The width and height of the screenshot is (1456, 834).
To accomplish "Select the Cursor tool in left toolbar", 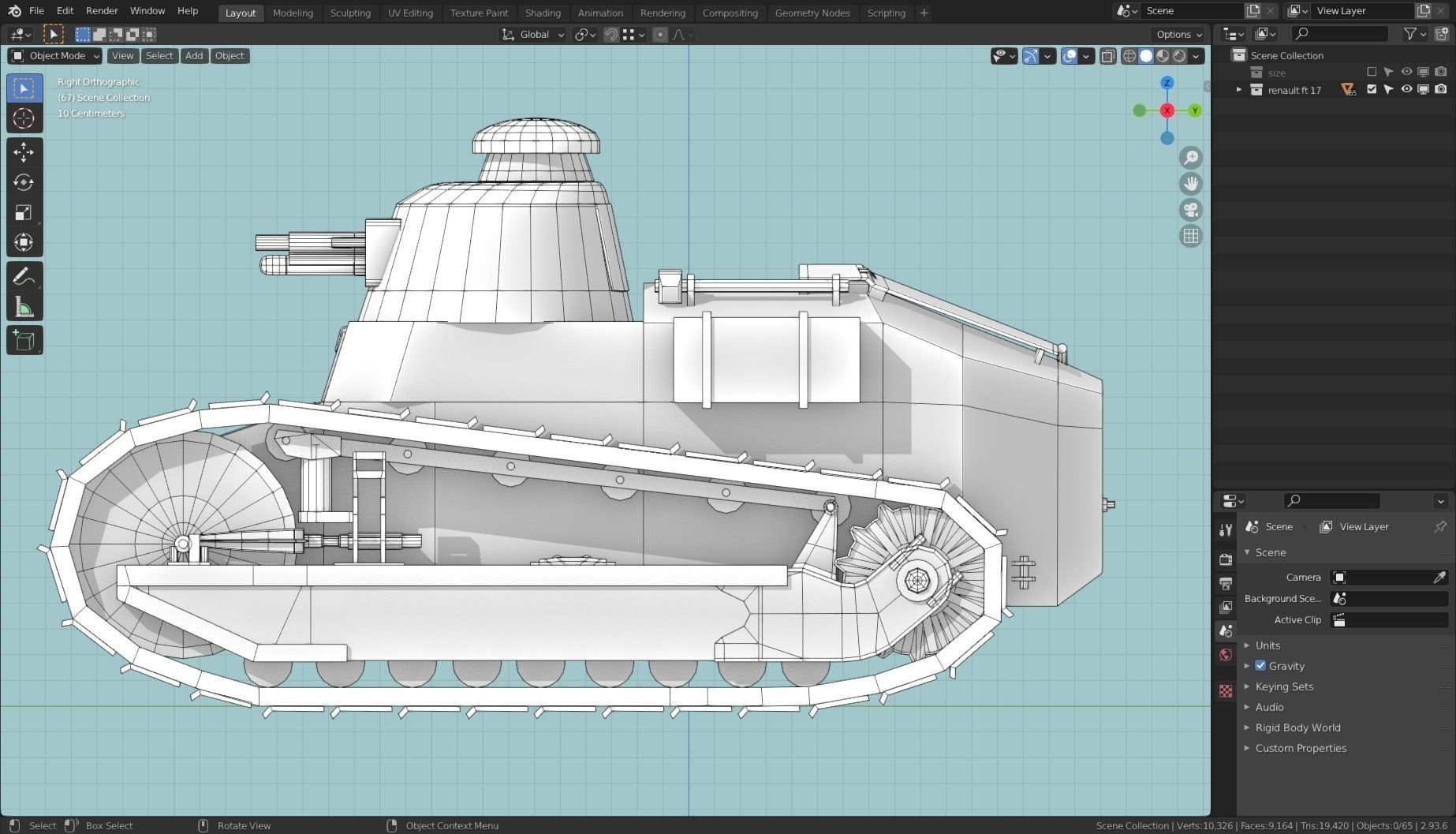I will coord(24,118).
